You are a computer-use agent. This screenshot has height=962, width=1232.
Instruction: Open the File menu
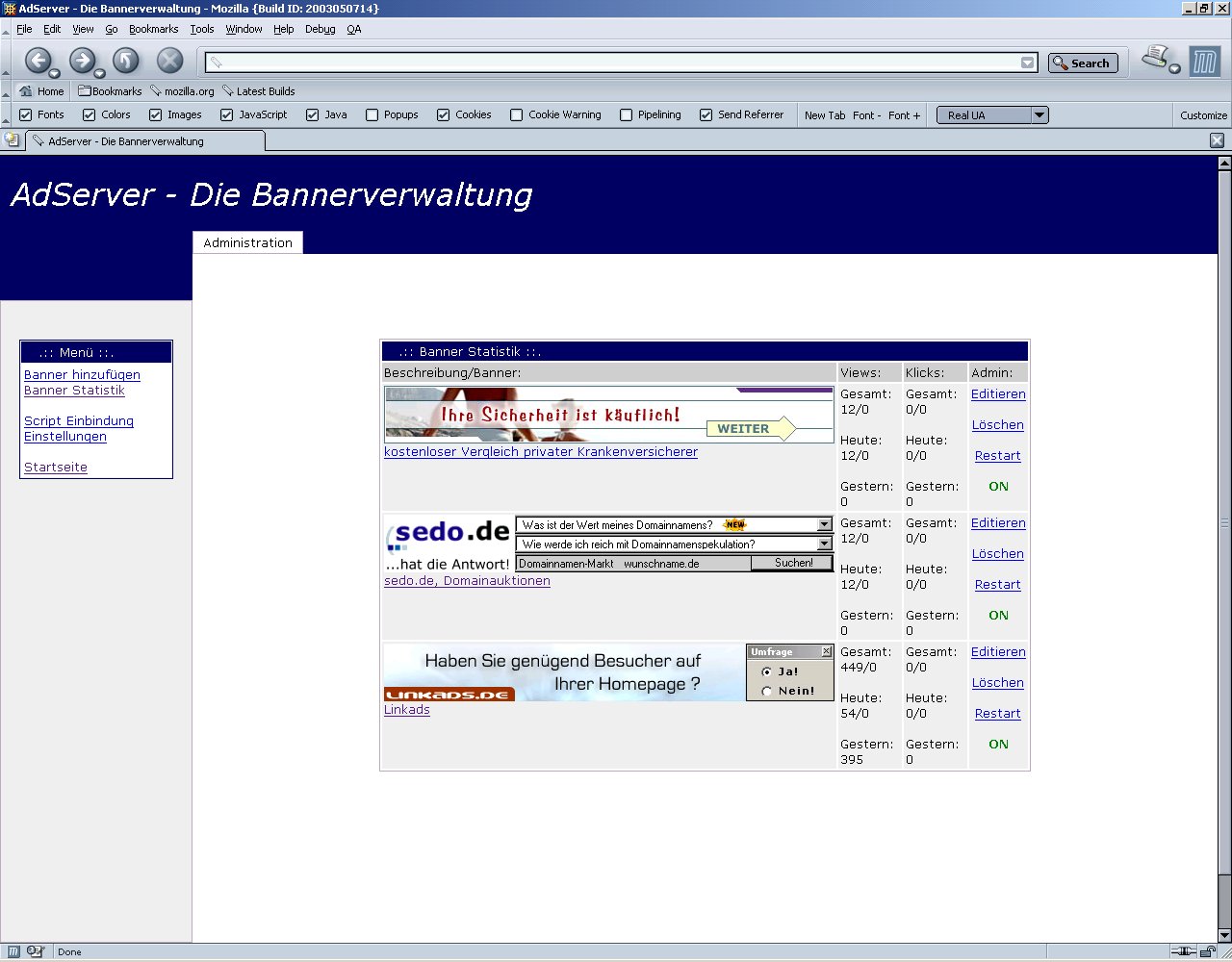click(x=24, y=29)
